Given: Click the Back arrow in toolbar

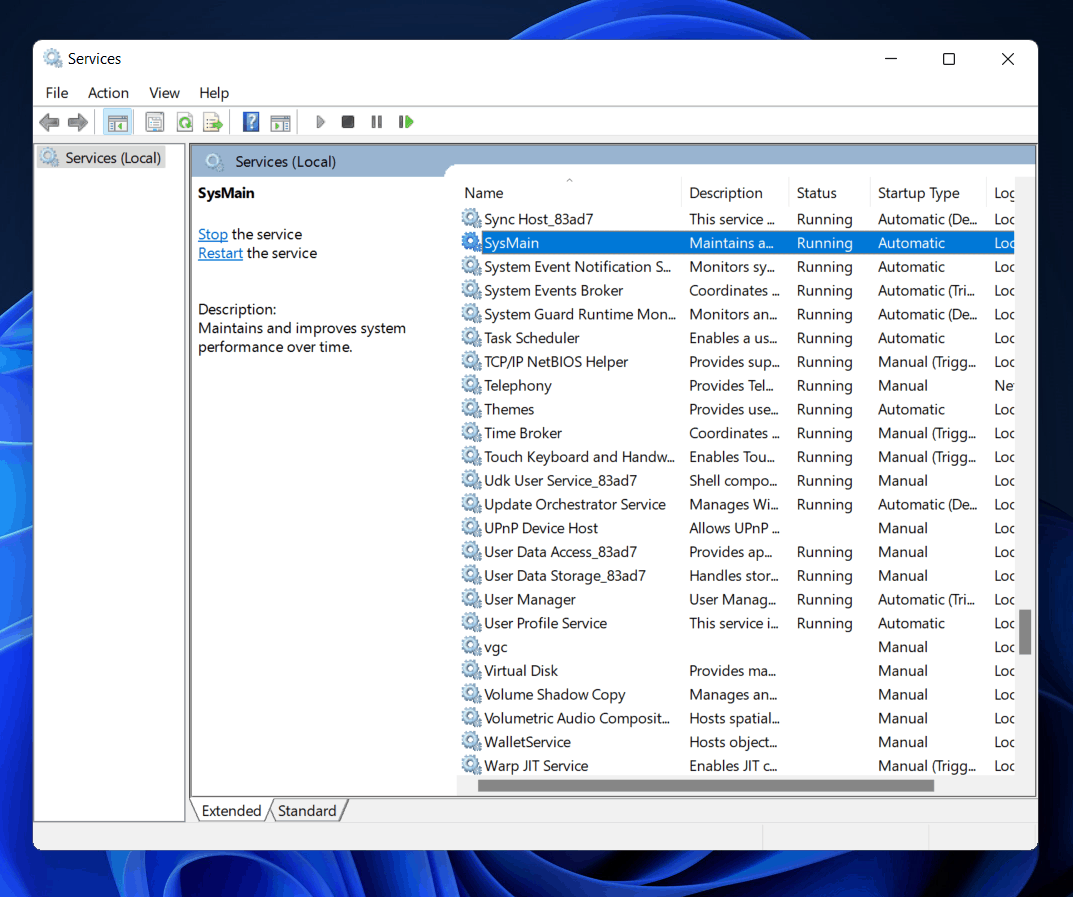Looking at the screenshot, I should 49,122.
